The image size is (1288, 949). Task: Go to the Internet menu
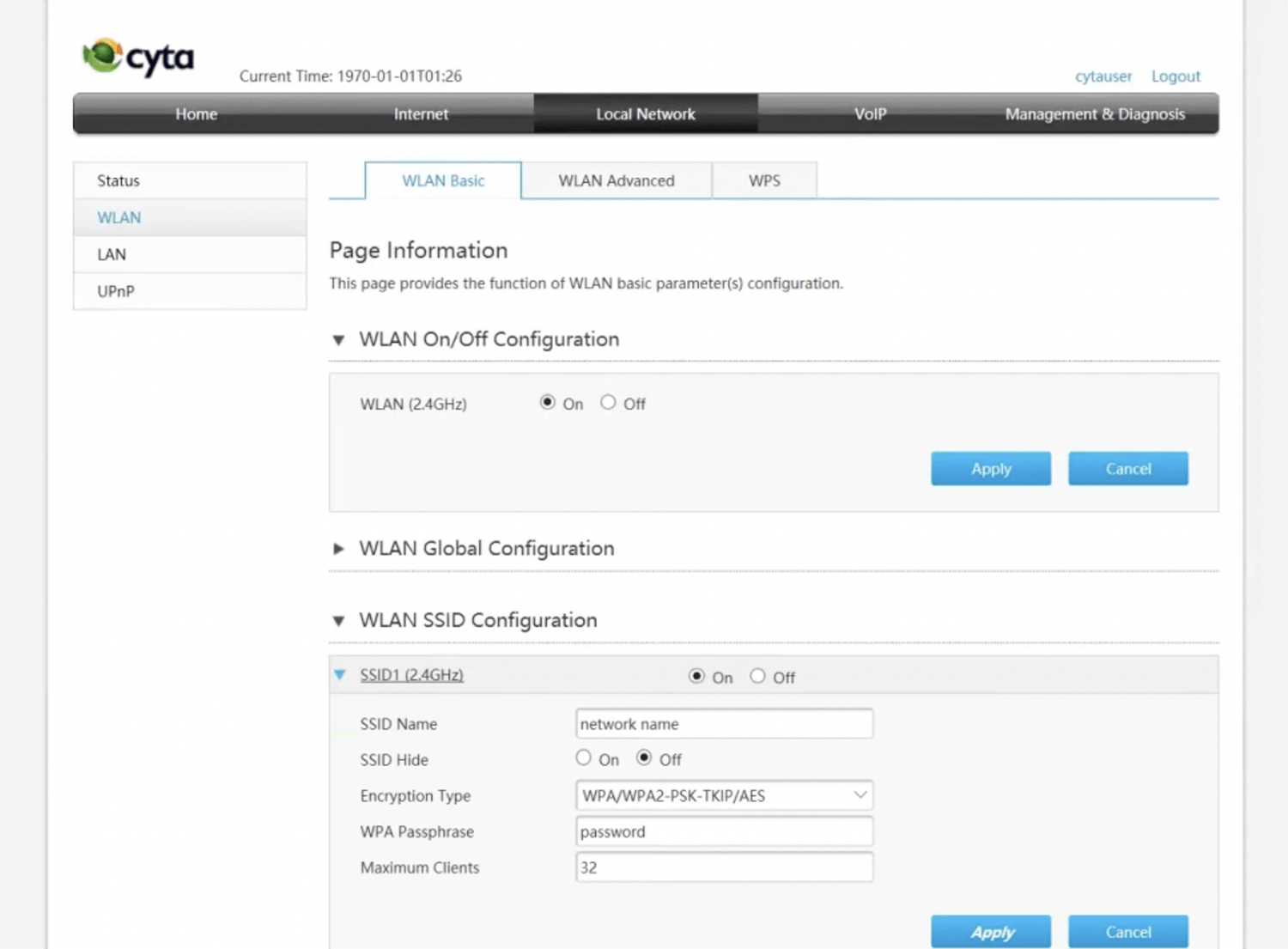coord(421,114)
